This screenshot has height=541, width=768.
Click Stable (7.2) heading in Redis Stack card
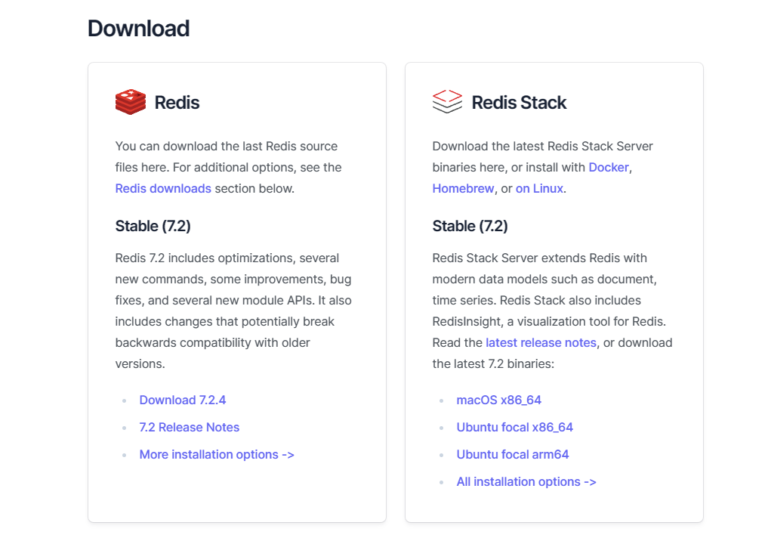(470, 226)
